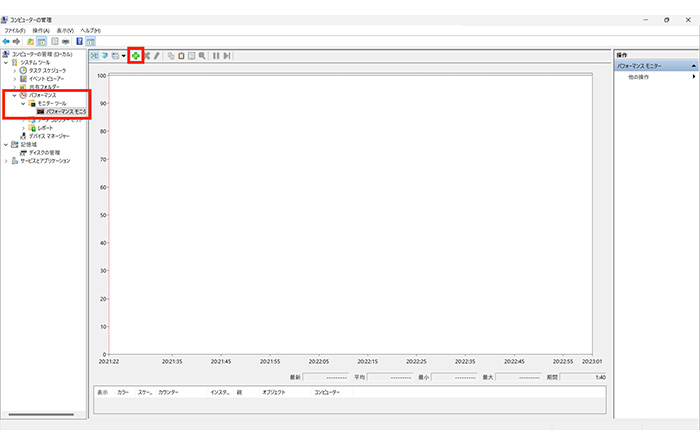Screen dimensions: 700x445
Task: Expand the レポート tree node
Action: tap(24, 128)
